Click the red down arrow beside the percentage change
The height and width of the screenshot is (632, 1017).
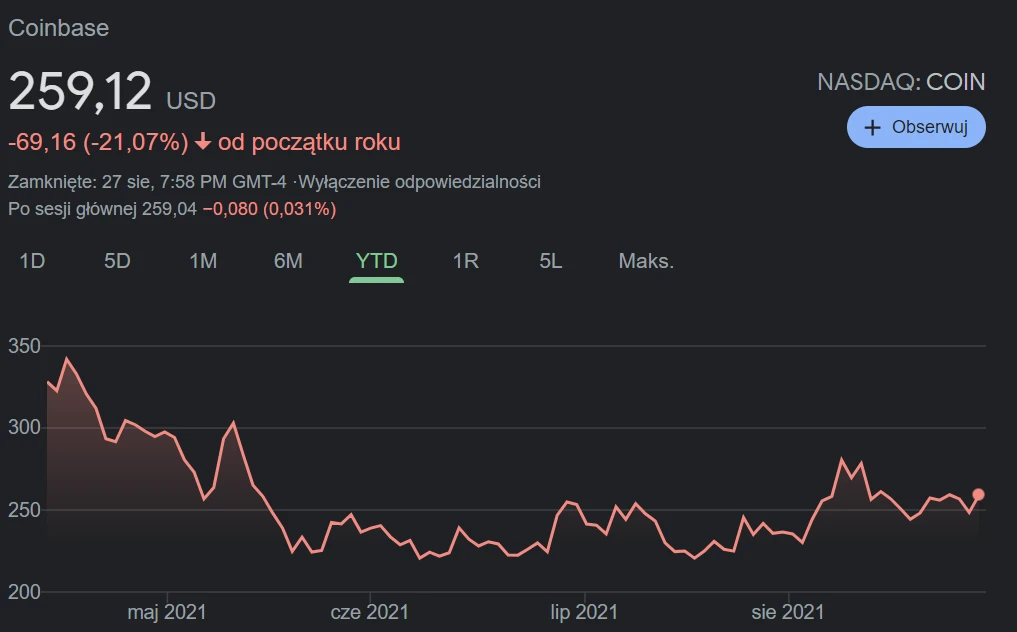[x=203, y=141]
